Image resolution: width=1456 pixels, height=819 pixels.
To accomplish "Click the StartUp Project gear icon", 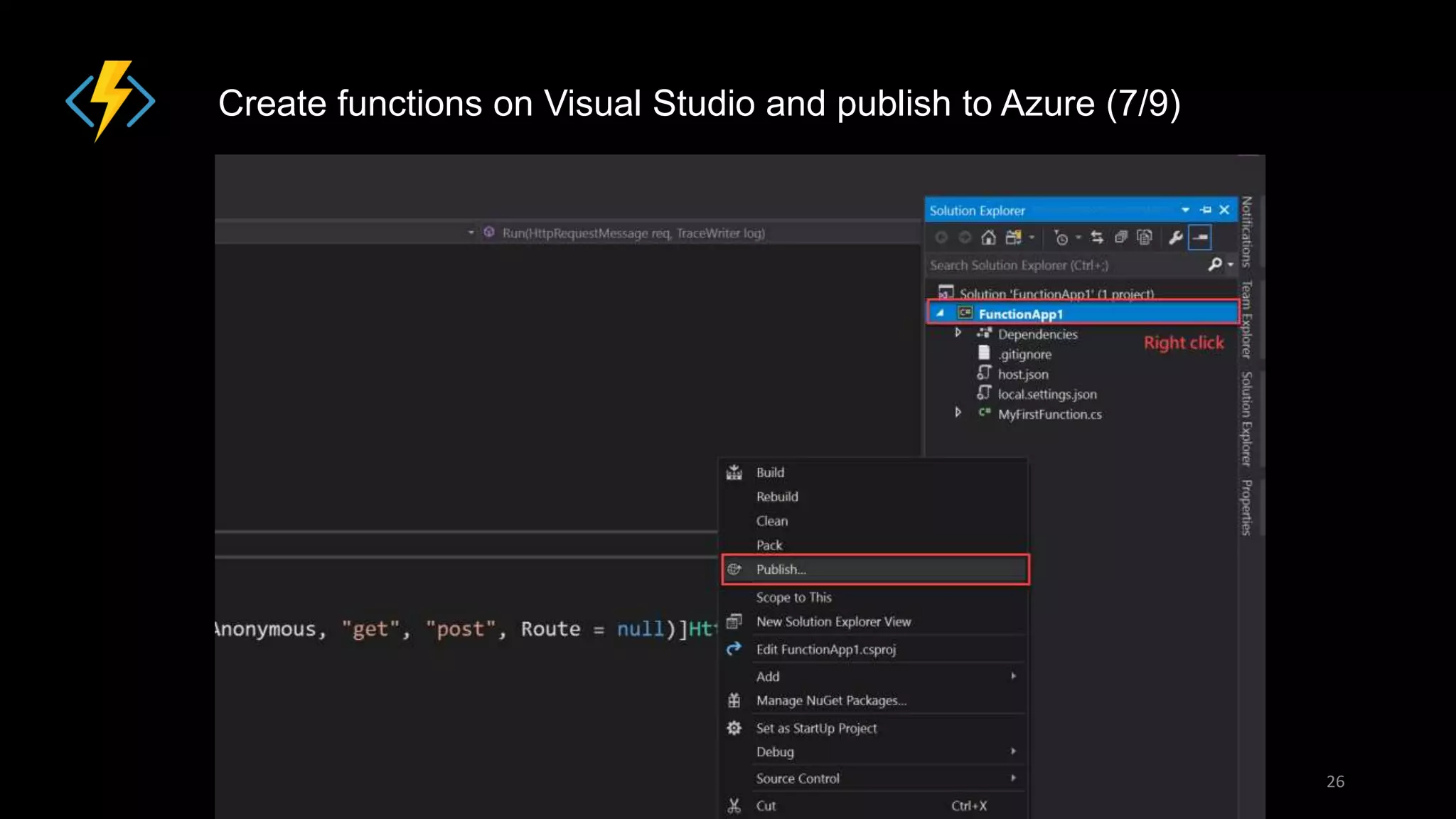I will pos(734,728).
